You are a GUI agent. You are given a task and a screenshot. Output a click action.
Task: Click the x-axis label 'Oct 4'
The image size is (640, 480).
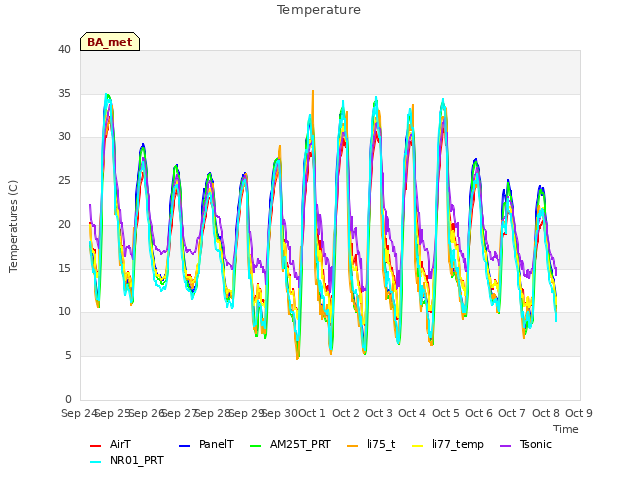[412, 413]
